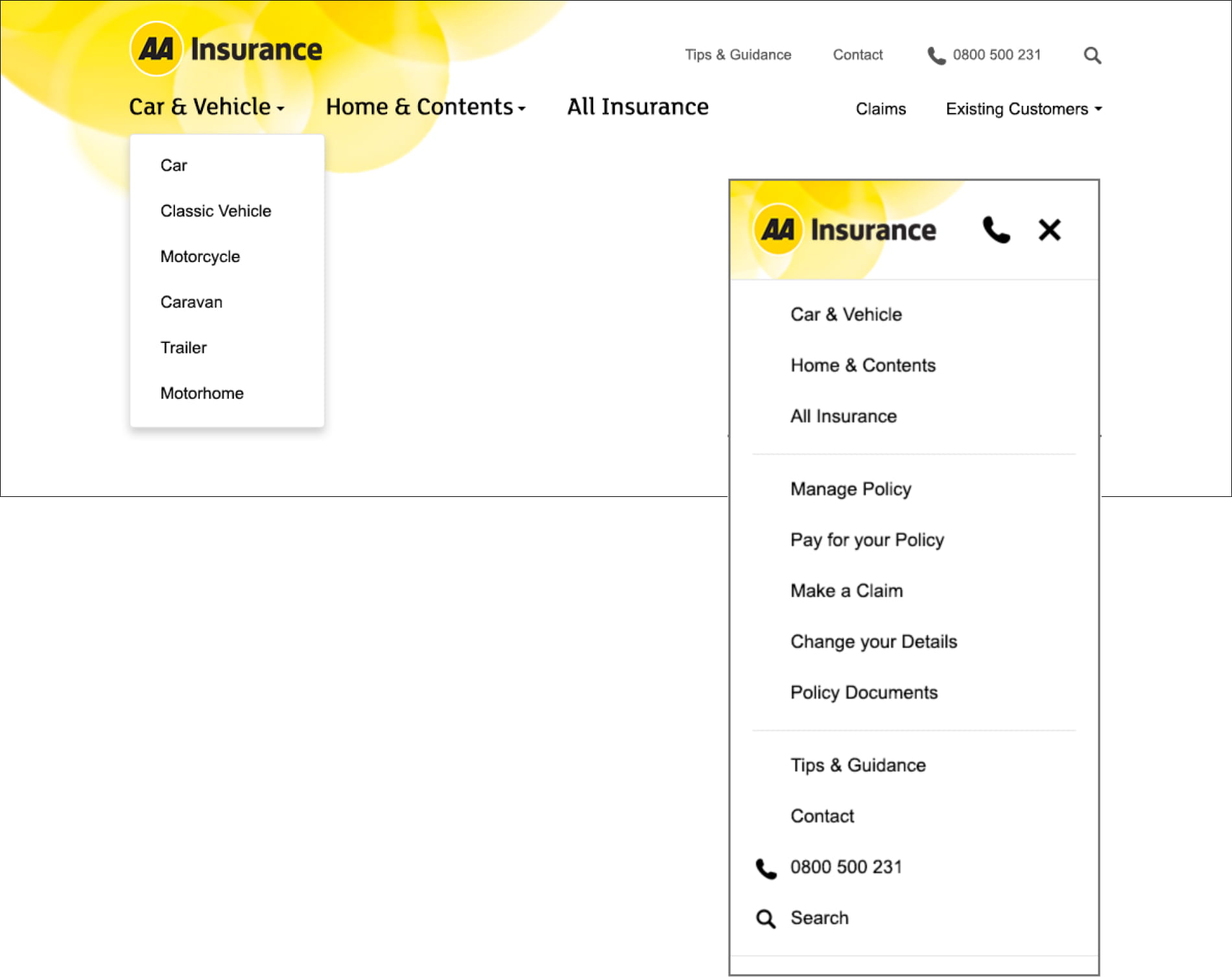Go to Claims in desktop navigation

click(881, 109)
